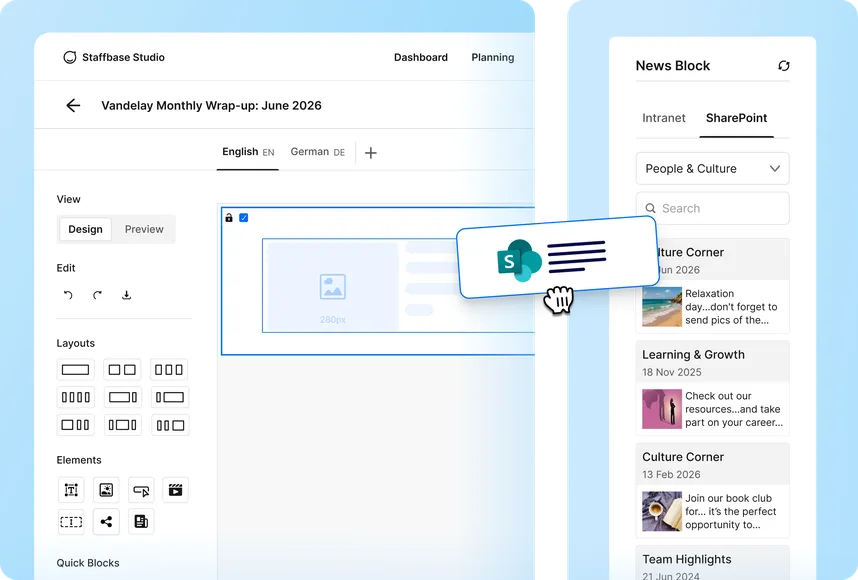Refresh the News Block panel

point(784,66)
